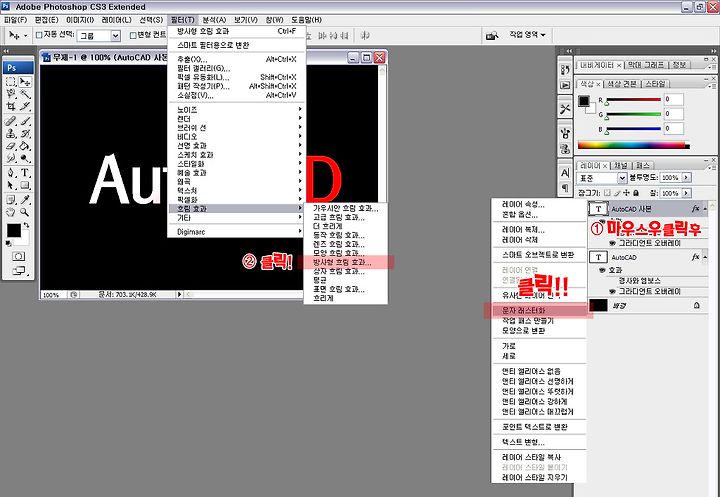Switch to the 색상 견본 tab

click(622, 84)
